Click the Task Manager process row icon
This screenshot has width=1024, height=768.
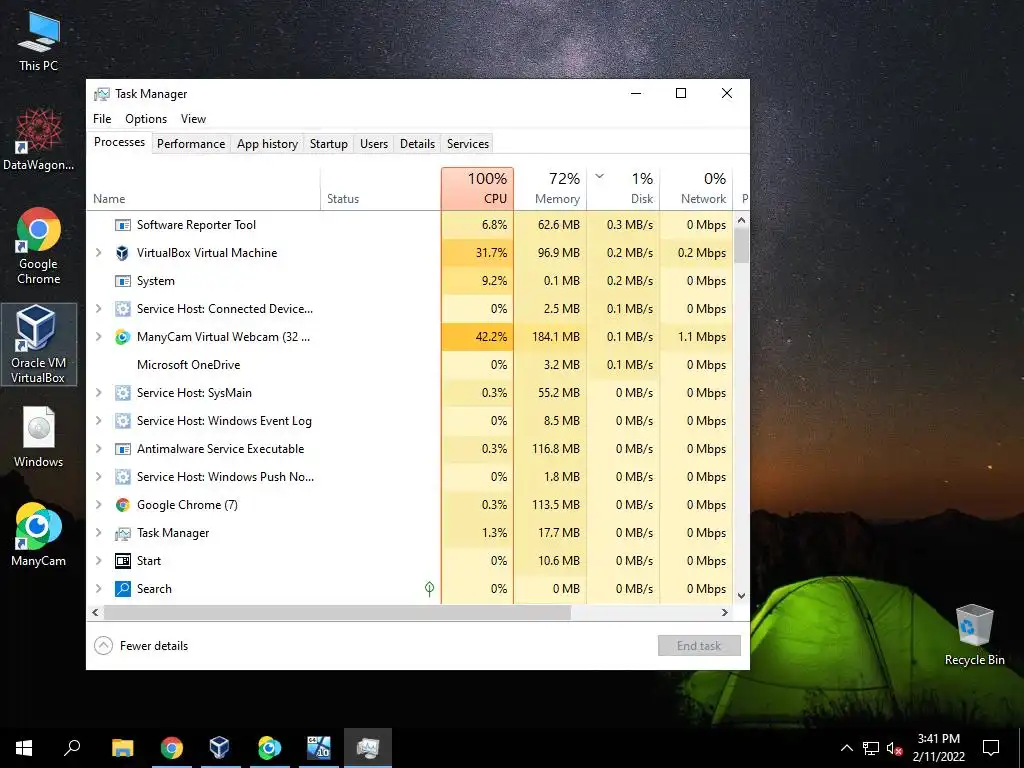coord(122,534)
